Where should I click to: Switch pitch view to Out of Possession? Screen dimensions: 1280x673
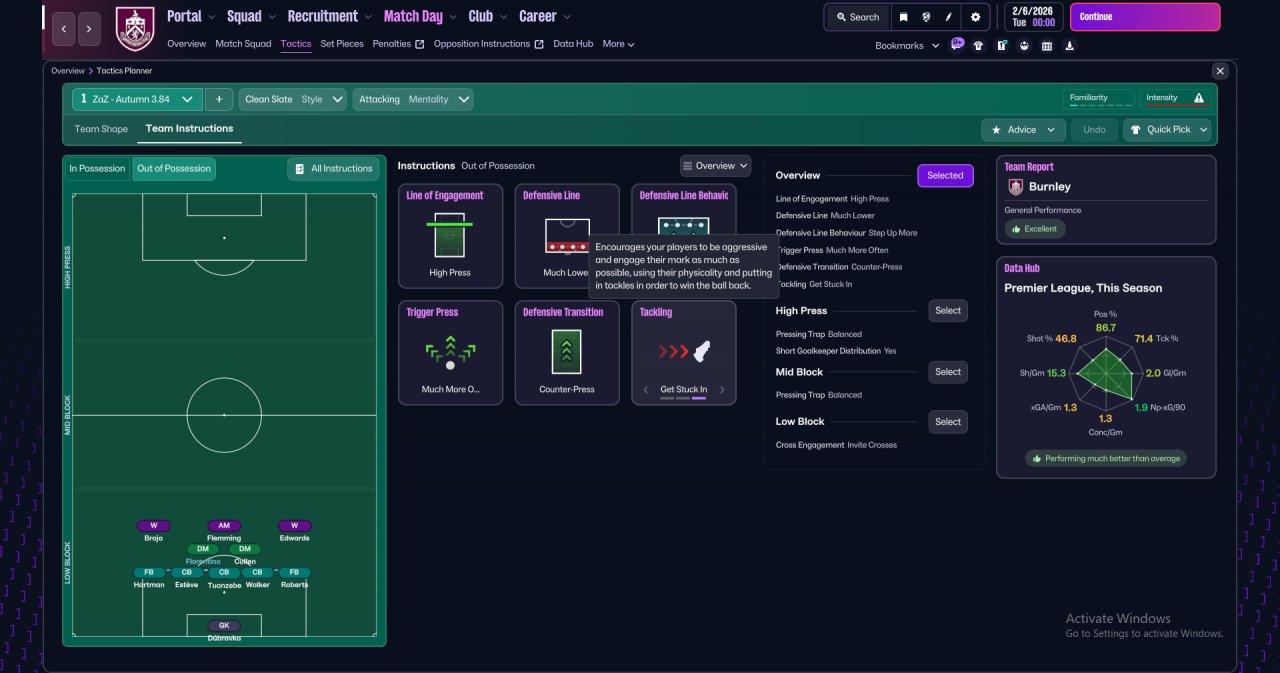(174, 168)
